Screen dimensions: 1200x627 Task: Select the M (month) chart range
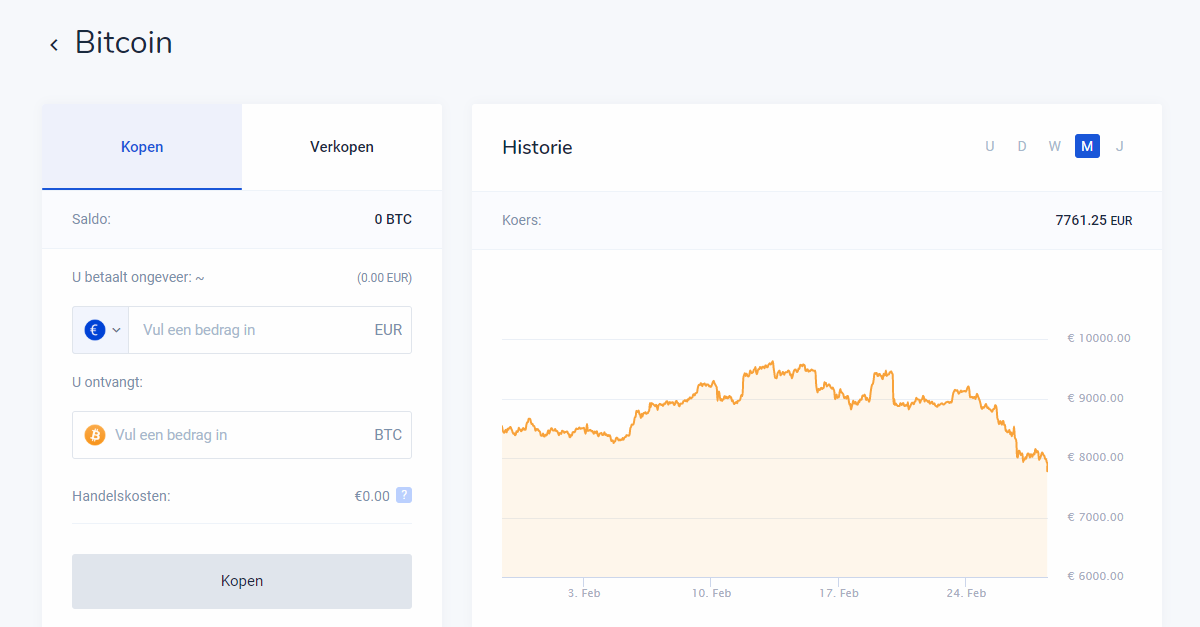pyautogui.click(x=1087, y=146)
